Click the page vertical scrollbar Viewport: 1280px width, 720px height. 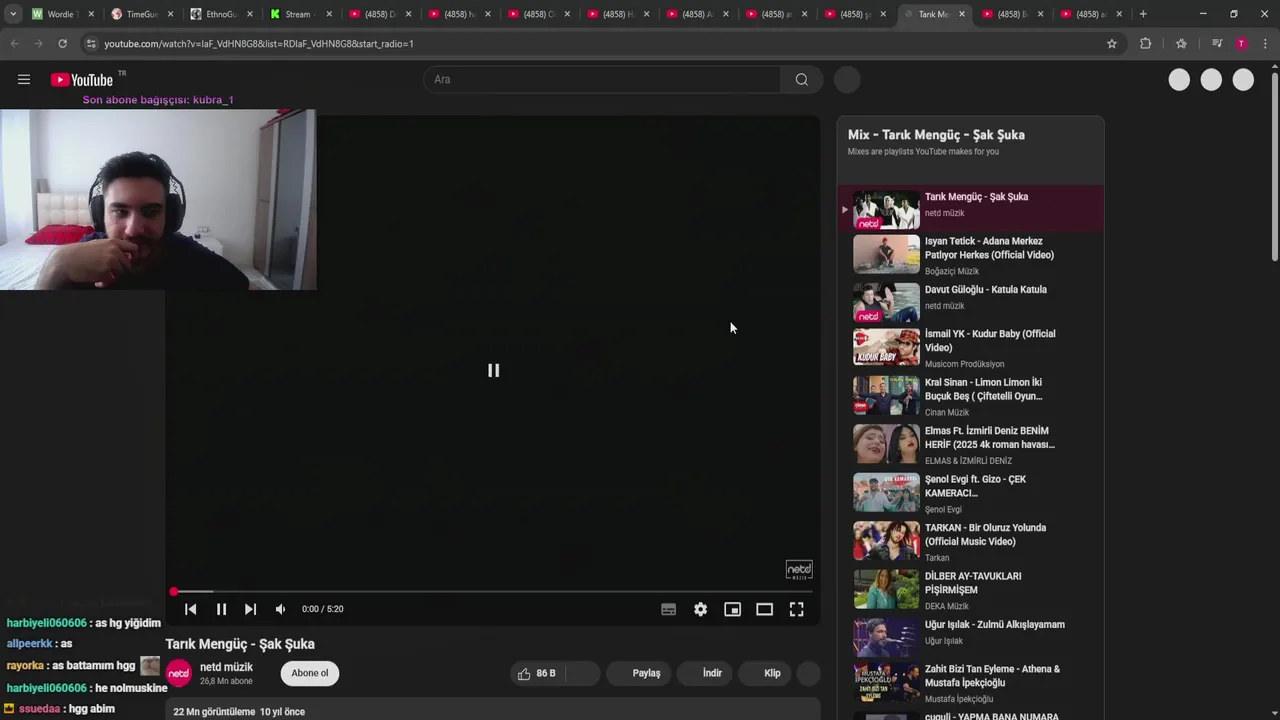pyautogui.click(x=1275, y=165)
